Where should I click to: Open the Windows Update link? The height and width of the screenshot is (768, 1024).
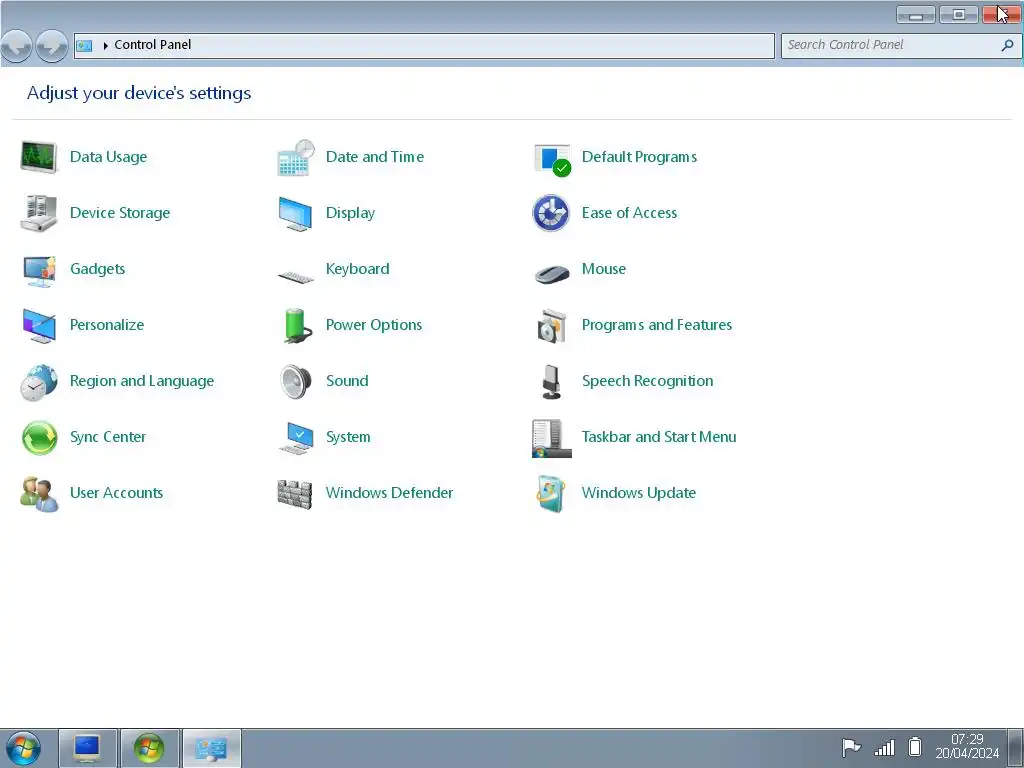pyautogui.click(x=639, y=493)
